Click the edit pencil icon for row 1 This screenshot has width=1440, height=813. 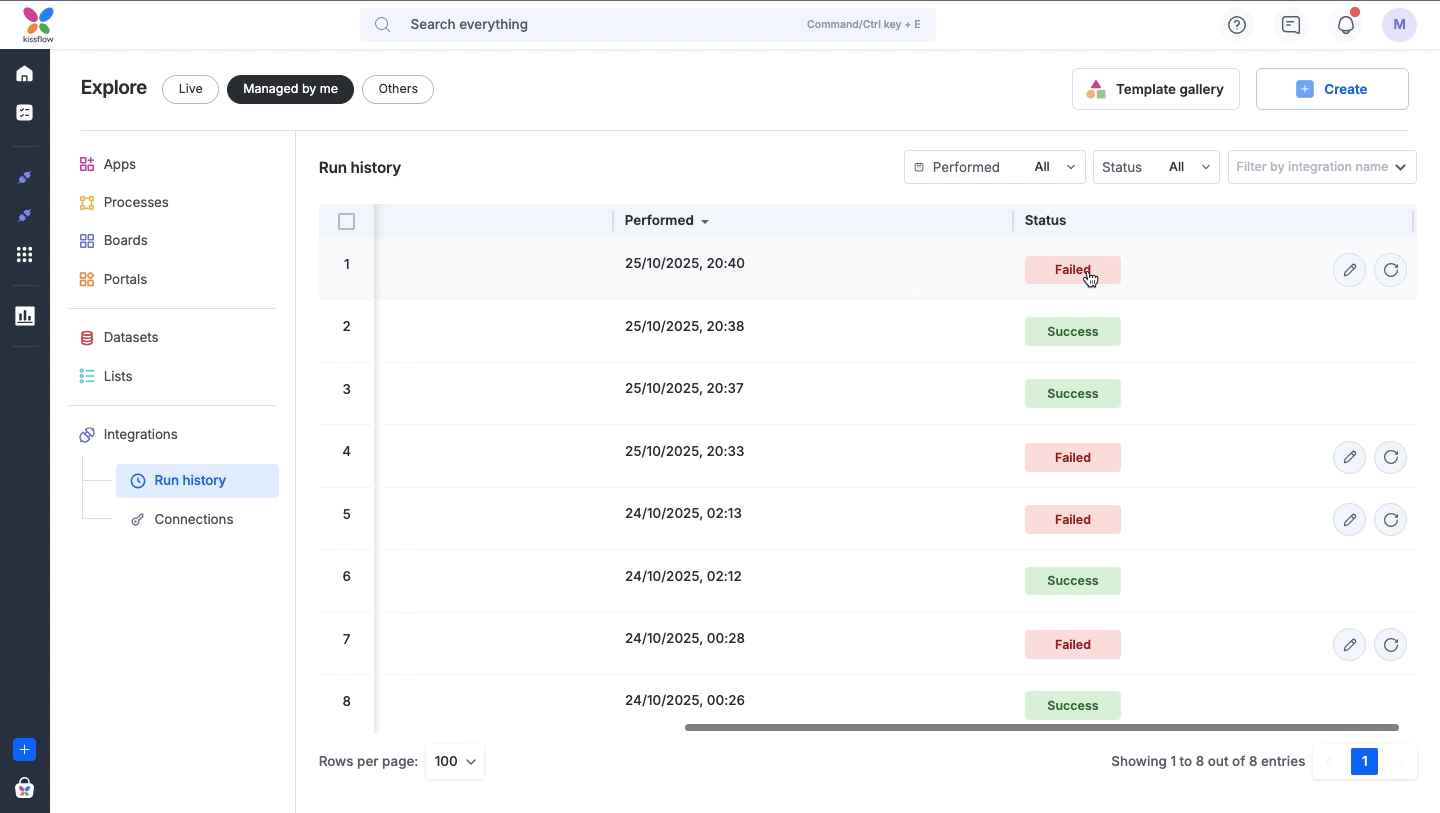tap(1349, 270)
